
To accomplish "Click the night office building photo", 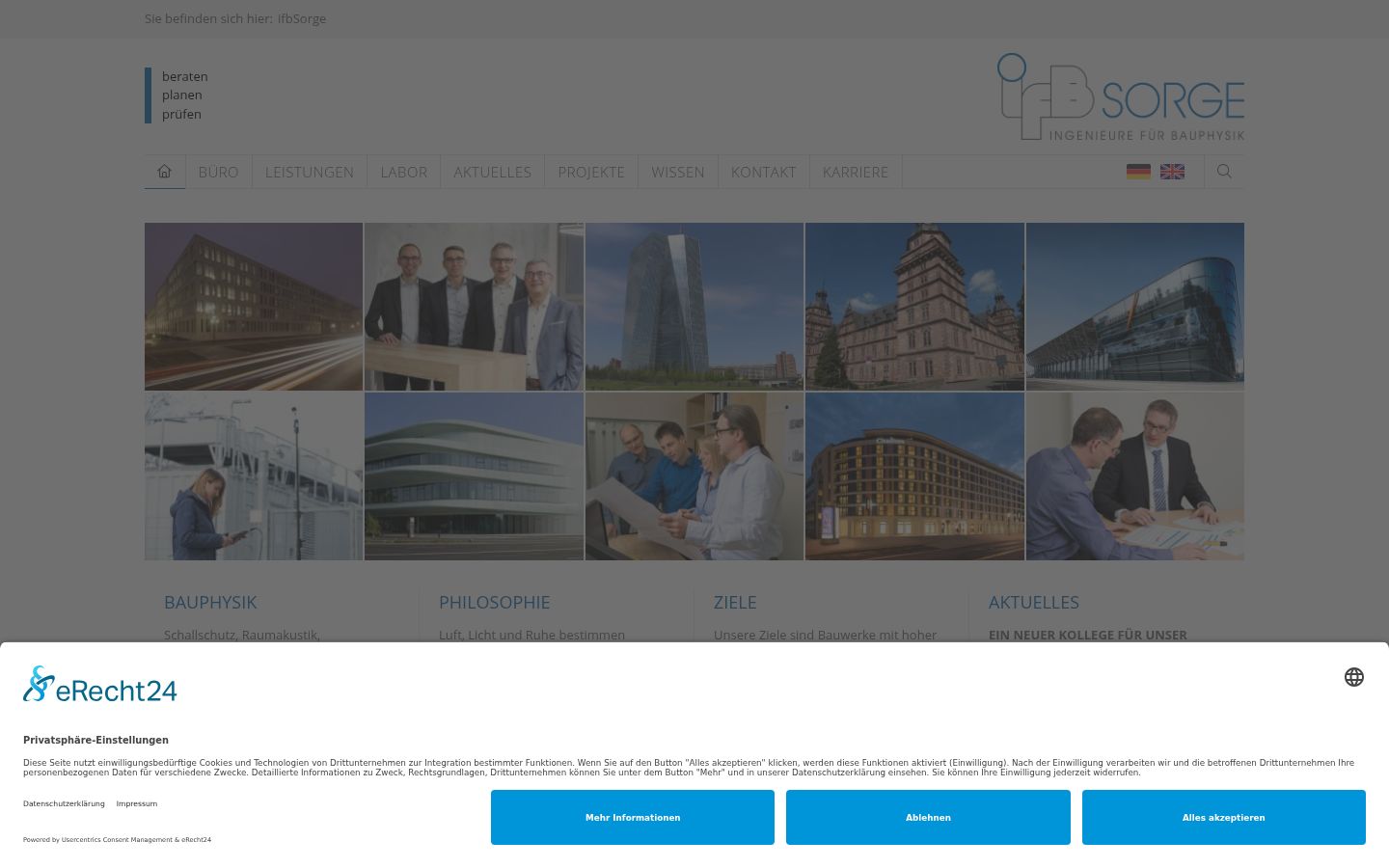I will tap(254, 307).
